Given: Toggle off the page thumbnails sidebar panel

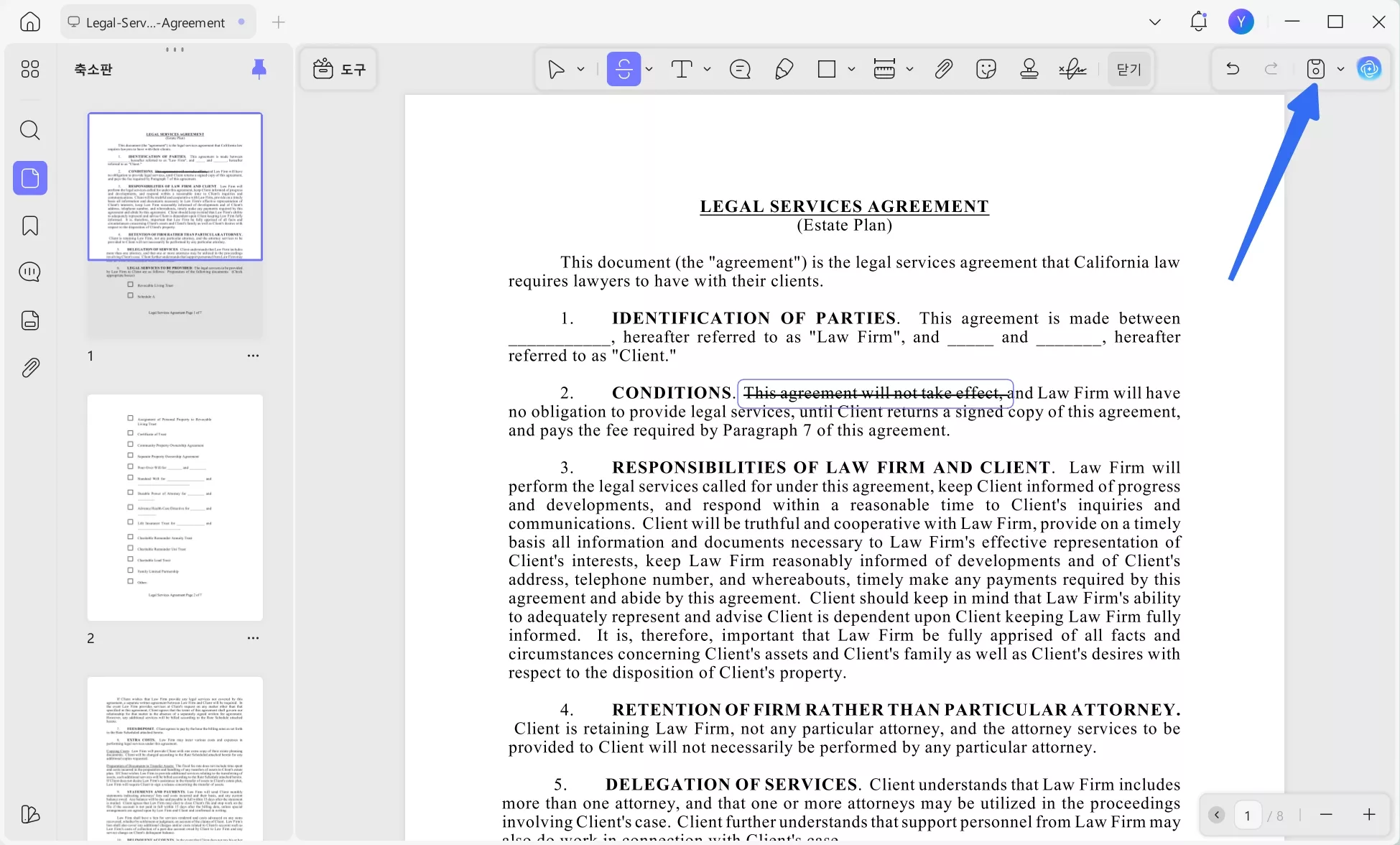Looking at the screenshot, I should point(29,178).
